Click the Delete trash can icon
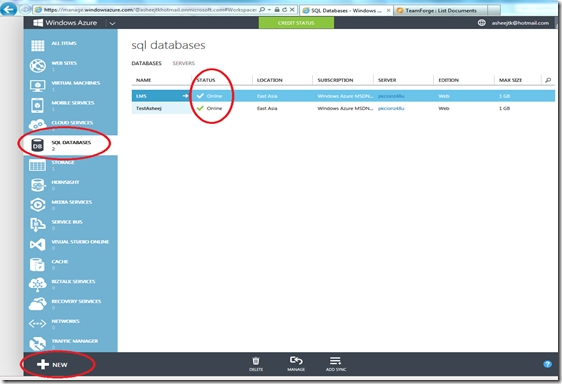 (x=256, y=361)
